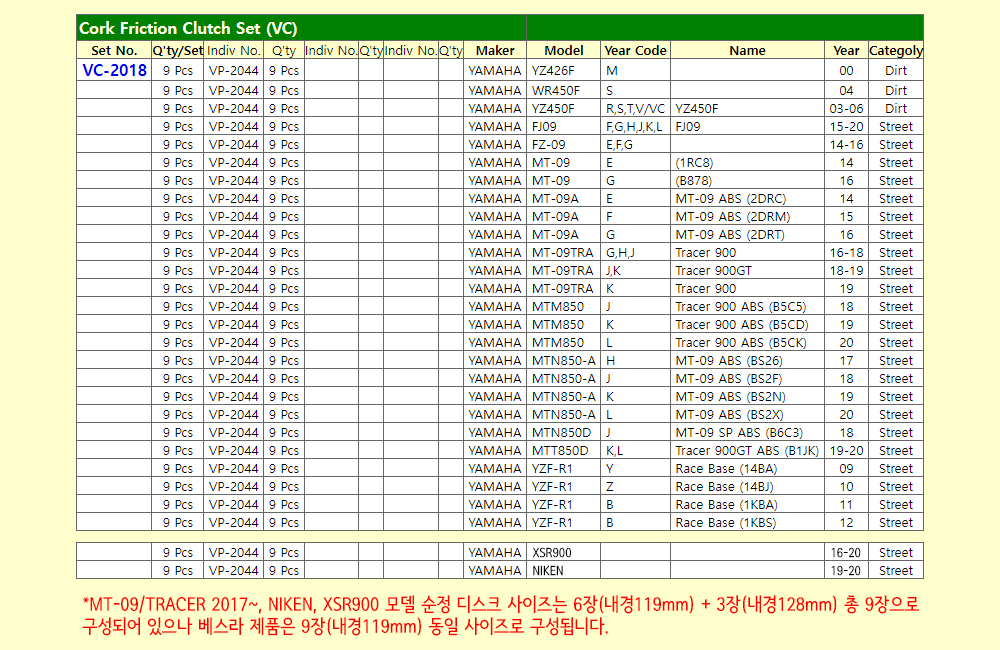The width and height of the screenshot is (1000, 650).
Task: Click 'Tracer 900 ABS (B5CK)' name
Action: point(741,343)
